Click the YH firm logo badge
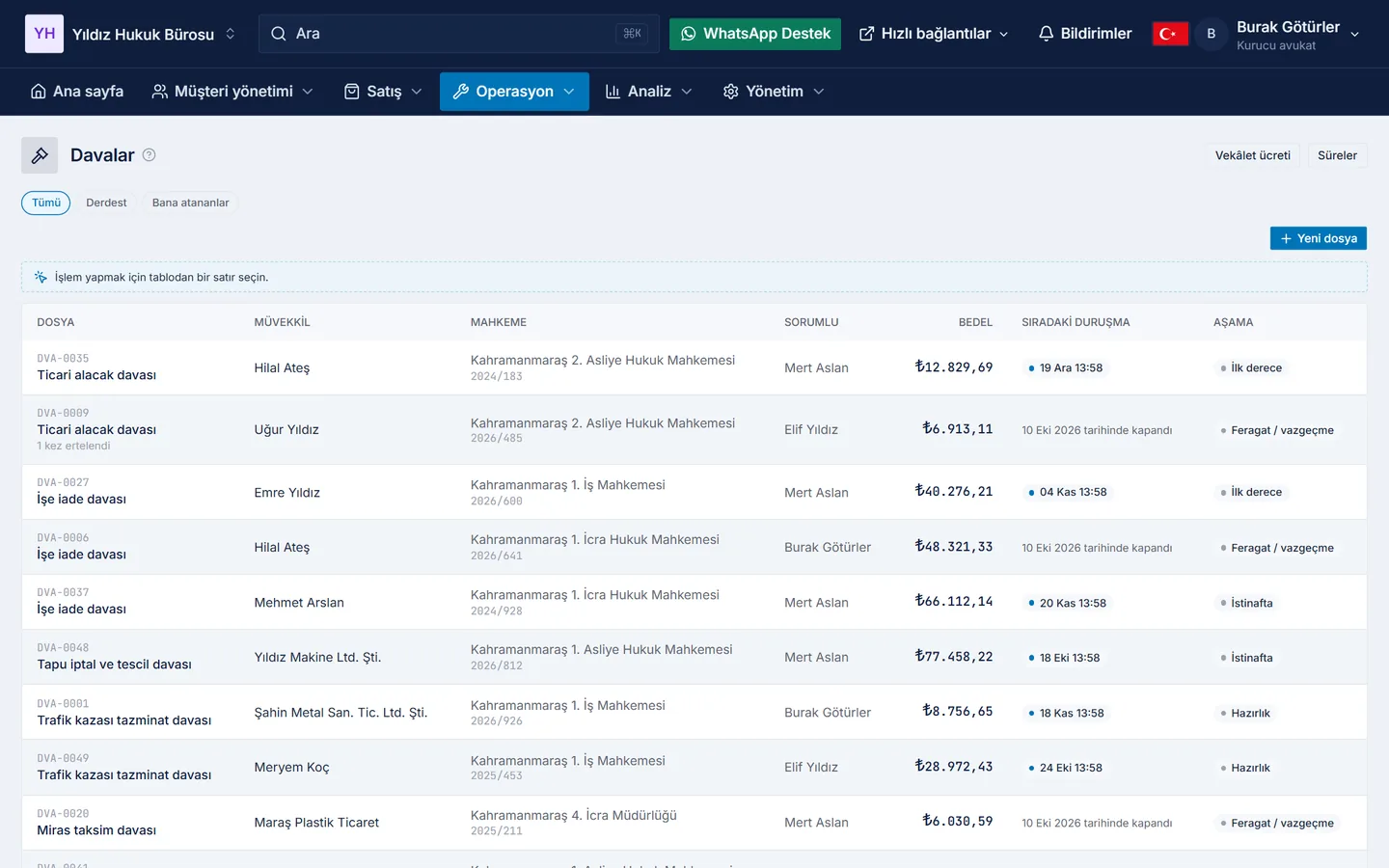Image resolution: width=1389 pixels, height=868 pixels. tap(44, 34)
